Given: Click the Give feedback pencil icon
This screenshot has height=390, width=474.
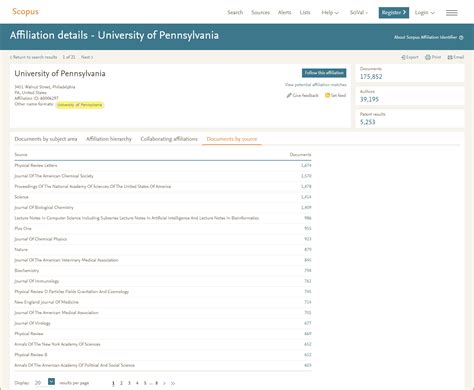Looking at the screenshot, I should pos(289,95).
